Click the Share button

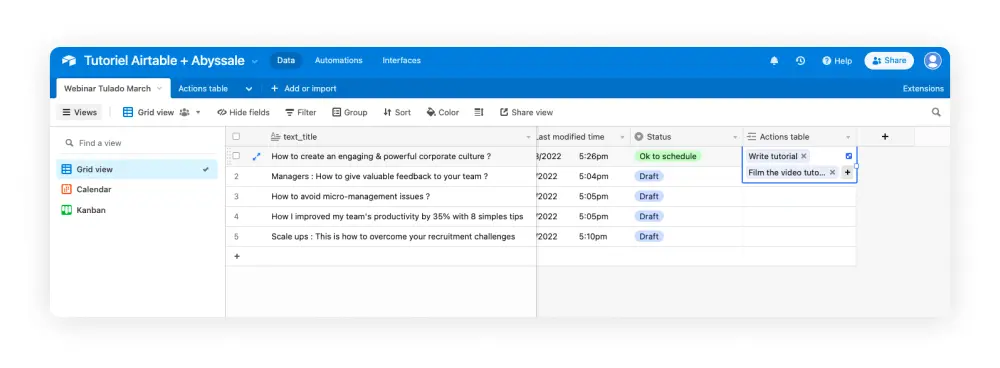pos(889,61)
